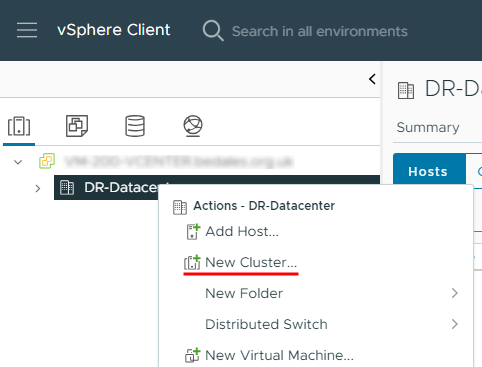The height and width of the screenshot is (367, 482).
Task: Switch to Hosts and Clusters inventory view
Action: pyautogui.click(x=19, y=126)
